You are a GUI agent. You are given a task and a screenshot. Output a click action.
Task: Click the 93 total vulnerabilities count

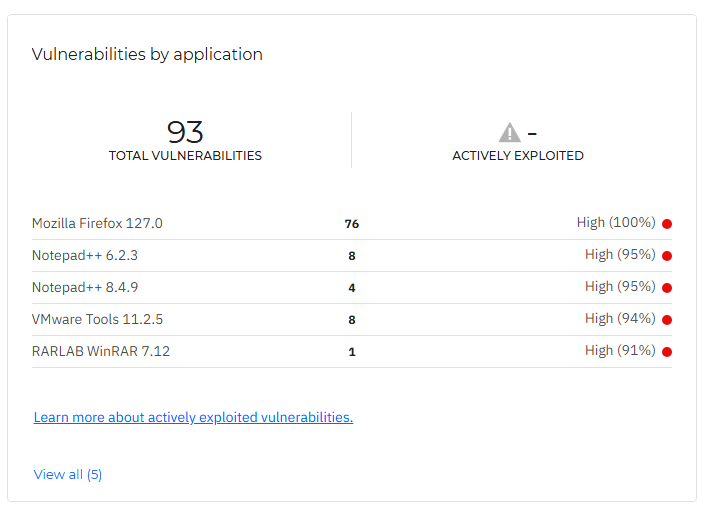coord(185,132)
